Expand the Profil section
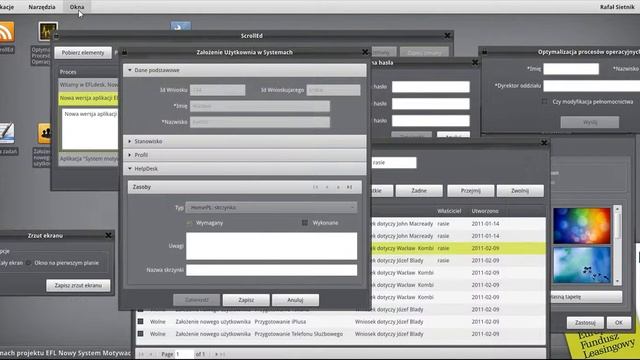 pyautogui.click(x=244, y=155)
